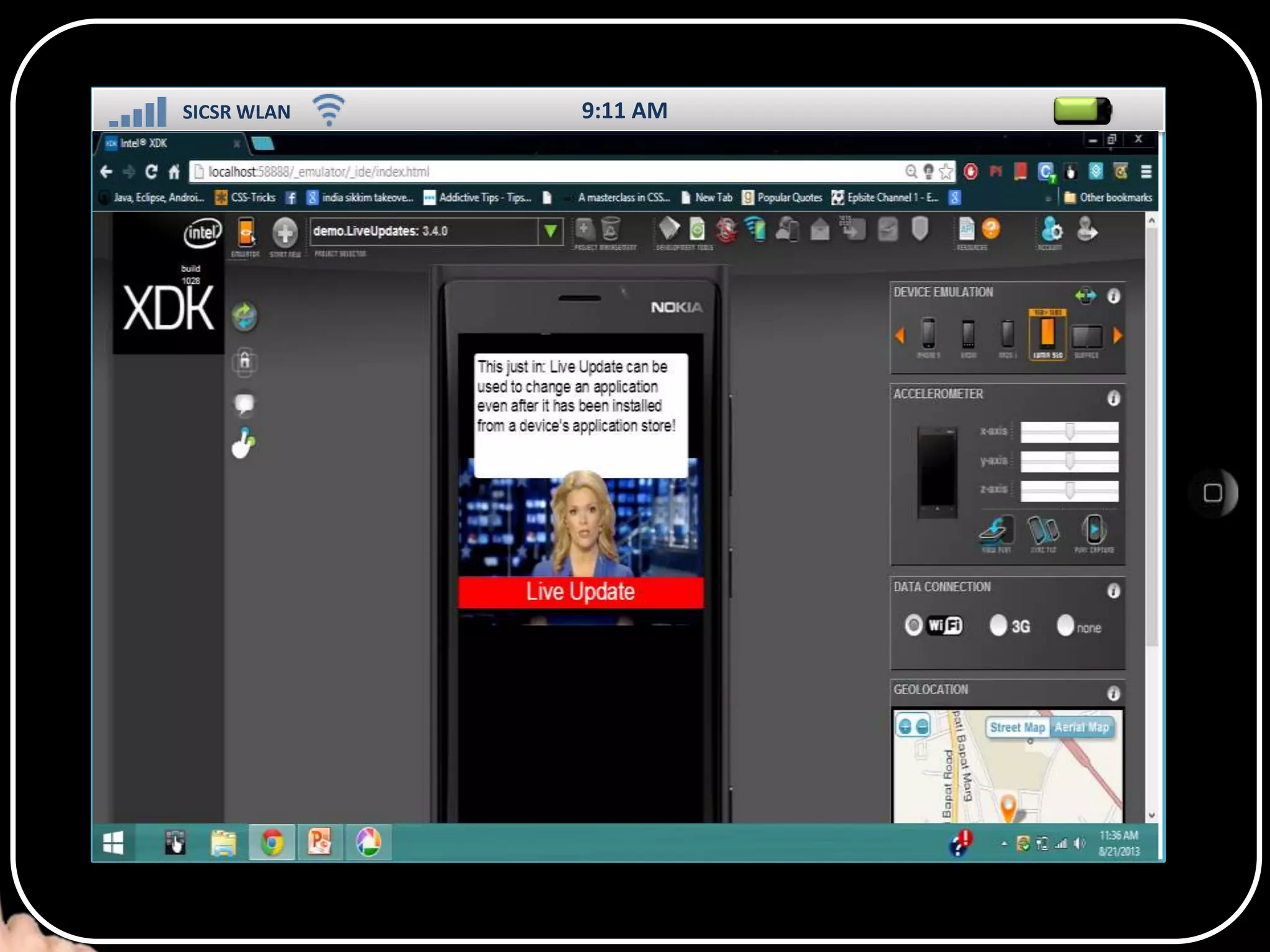Click the touch hand gesture icon
Viewport: 1270px width, 952px height.
[x=244, y=443]
